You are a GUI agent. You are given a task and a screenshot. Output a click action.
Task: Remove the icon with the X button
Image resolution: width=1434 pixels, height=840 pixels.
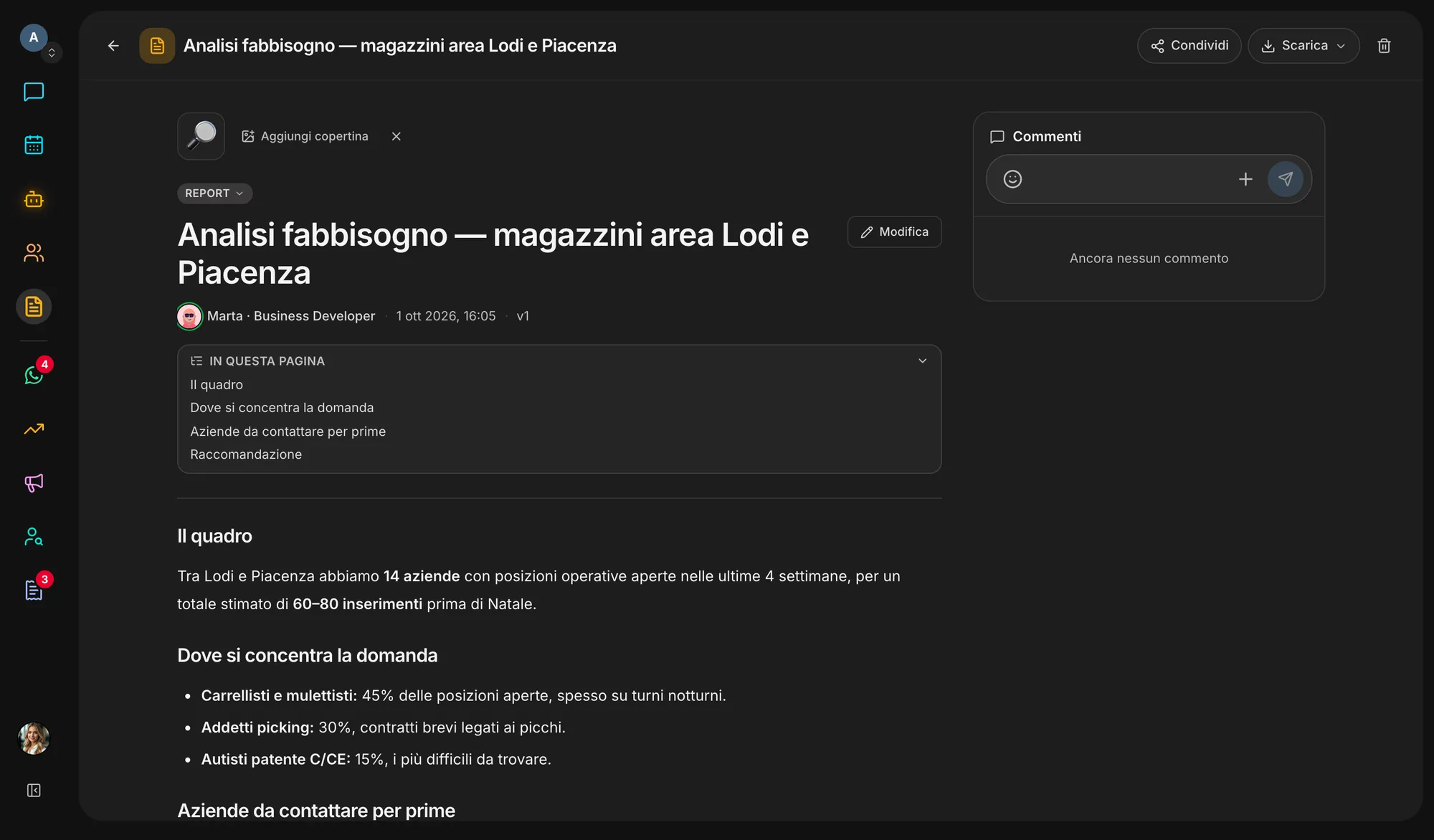click(x=396, y=136)
